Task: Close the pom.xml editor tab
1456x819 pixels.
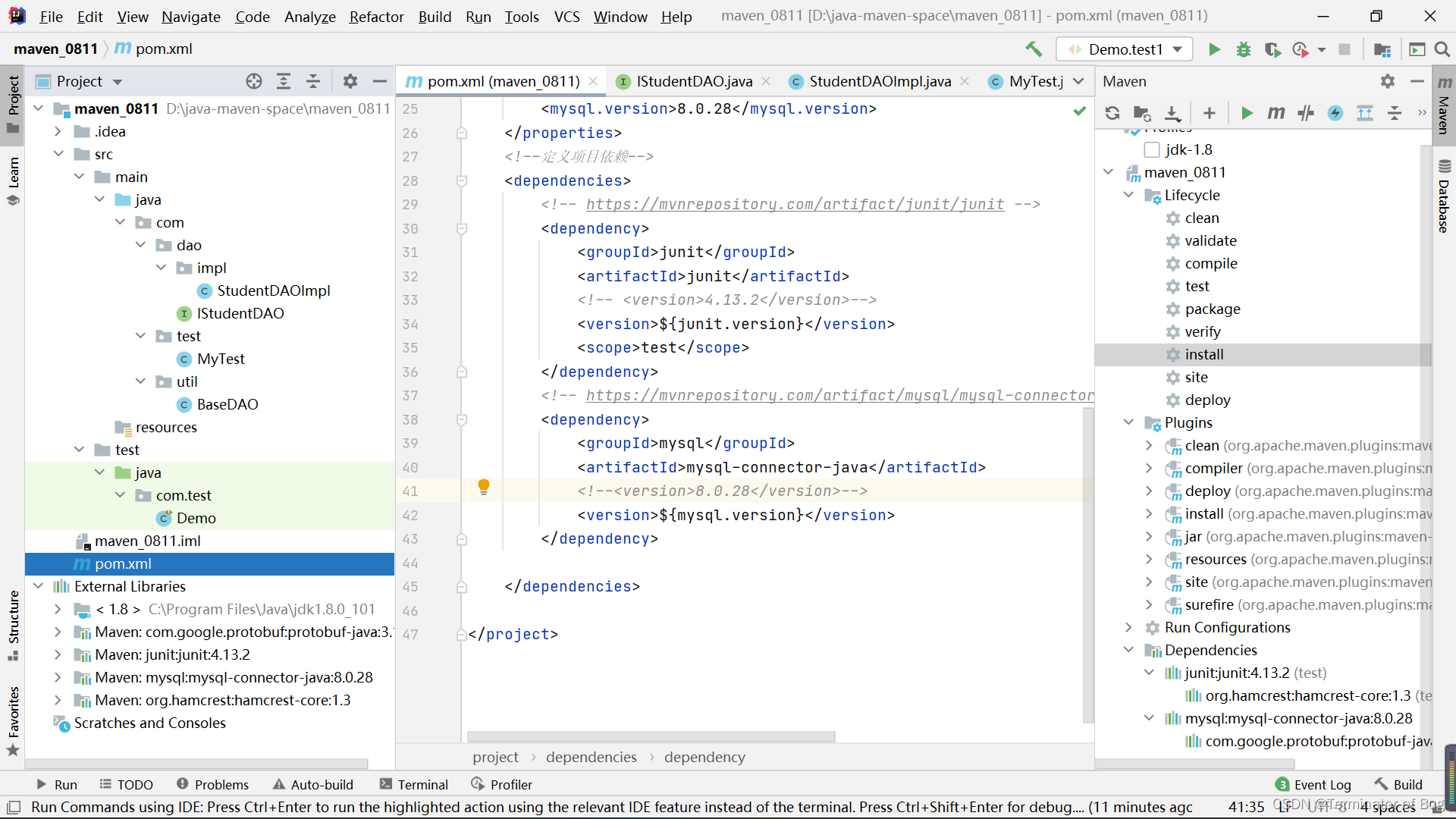Action: (593, 81)
